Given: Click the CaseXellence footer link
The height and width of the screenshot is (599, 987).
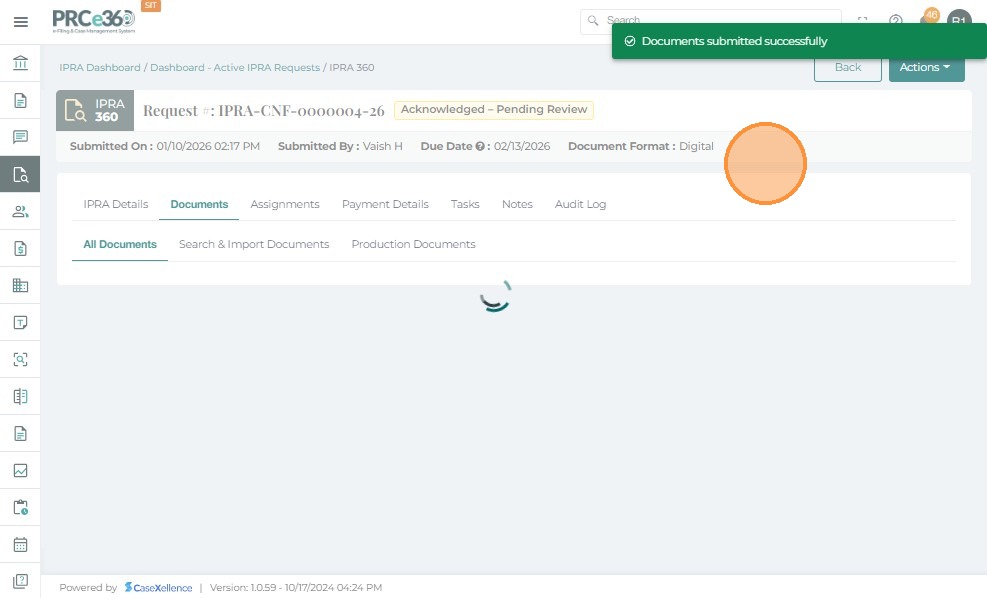Looking at the screenshot, I should 158,588.
